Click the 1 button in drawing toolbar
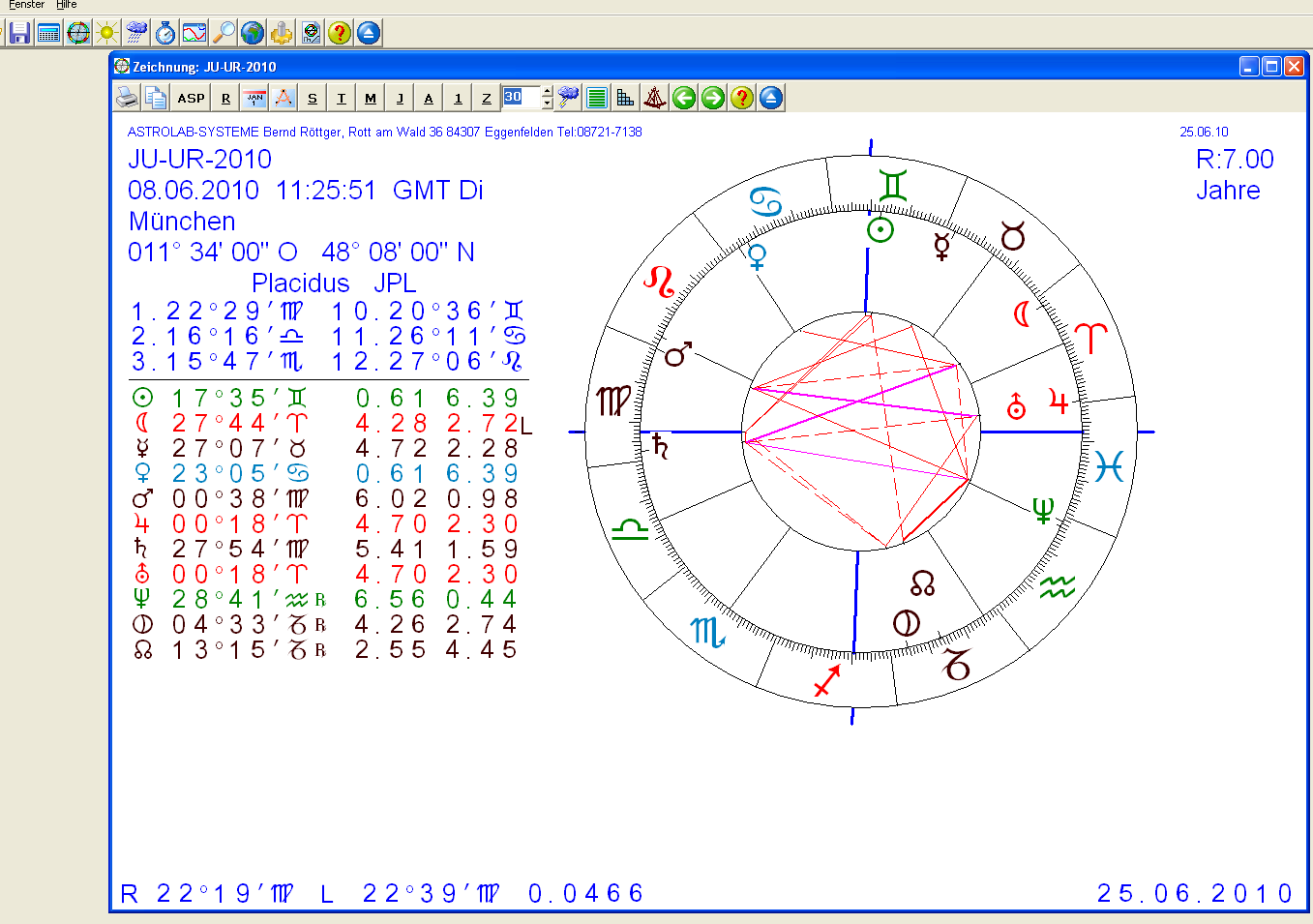 [x=458, y=98]
